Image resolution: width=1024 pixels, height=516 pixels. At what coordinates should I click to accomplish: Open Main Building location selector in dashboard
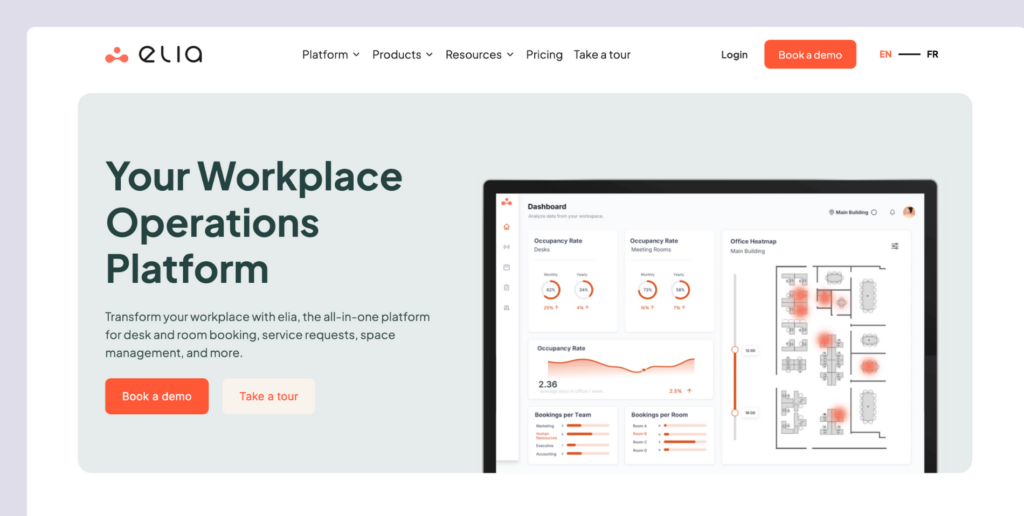point(852,212)
